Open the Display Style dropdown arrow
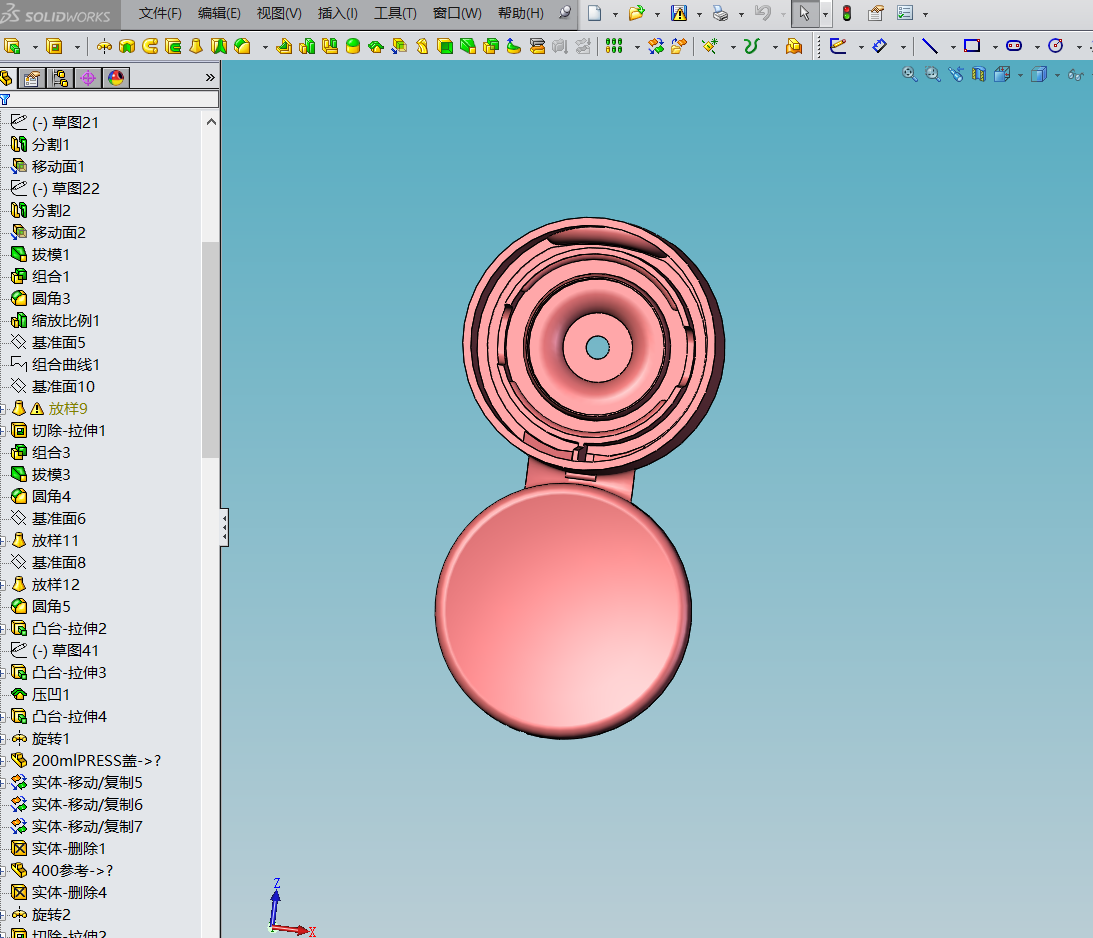The height and width of the screenshot is (938, 1093). (1057, 75)
